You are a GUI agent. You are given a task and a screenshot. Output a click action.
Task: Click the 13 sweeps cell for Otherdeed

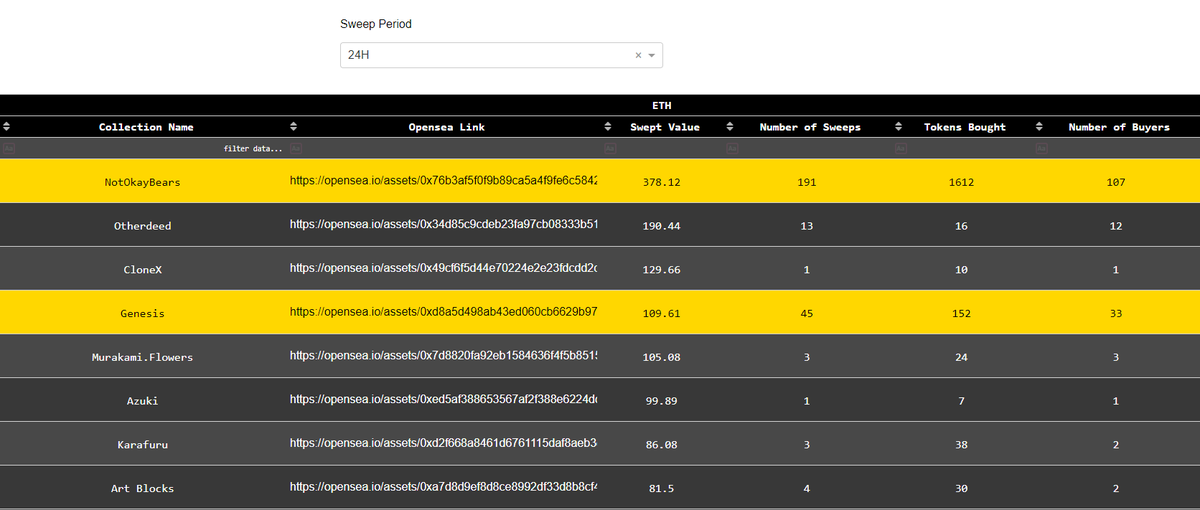pos(807,226)
